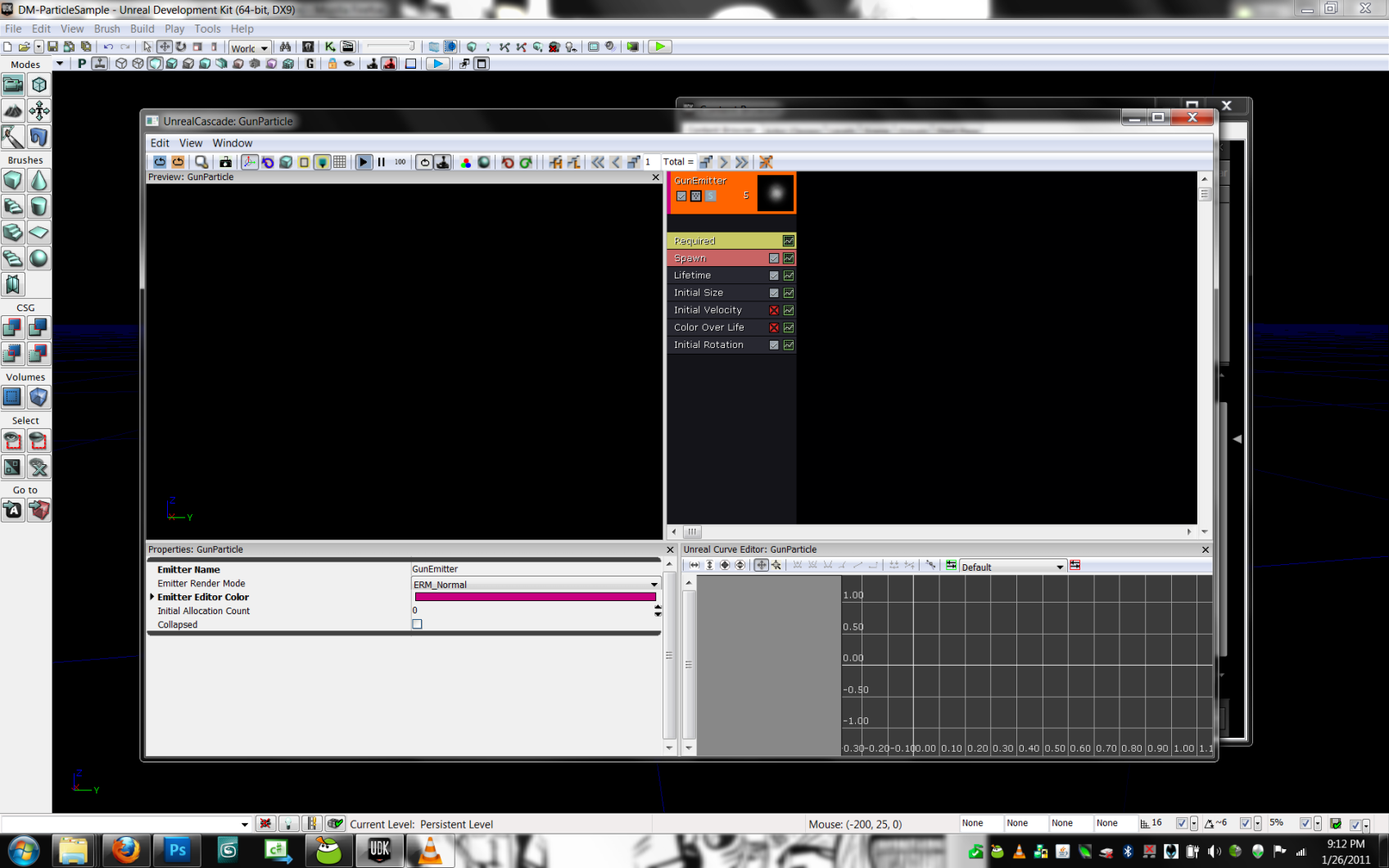
Task: Open the World coordinate system dropdown
Action: pyautogui.click(x=250, y=47)
